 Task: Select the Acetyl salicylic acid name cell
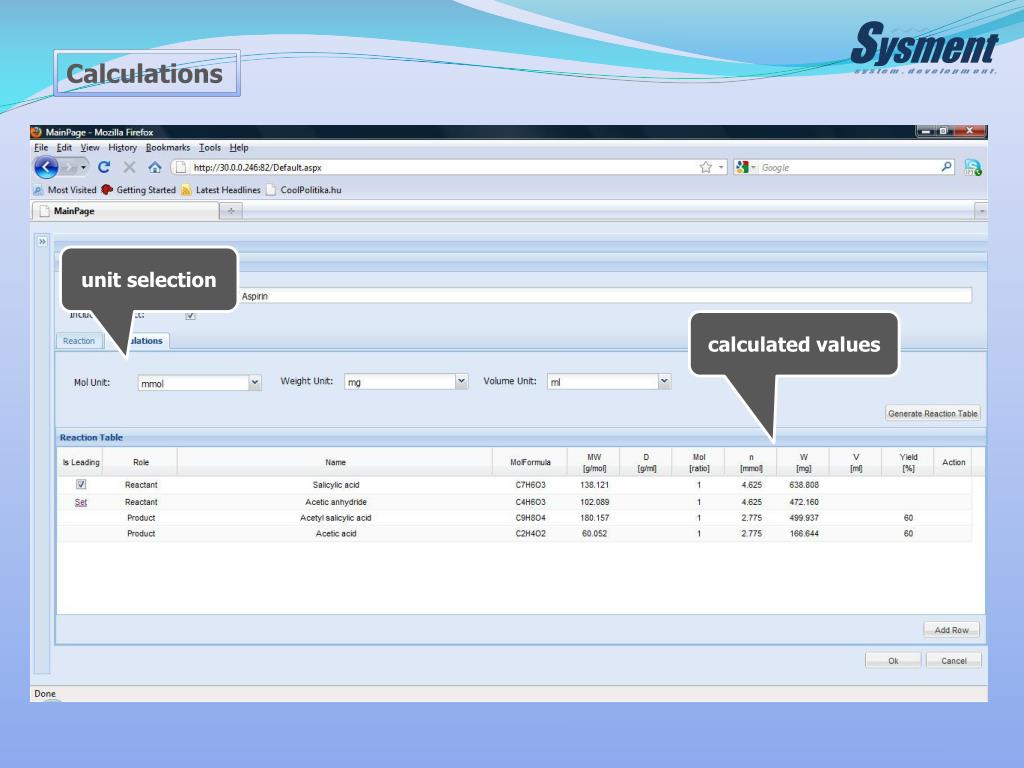pos(335,518)
